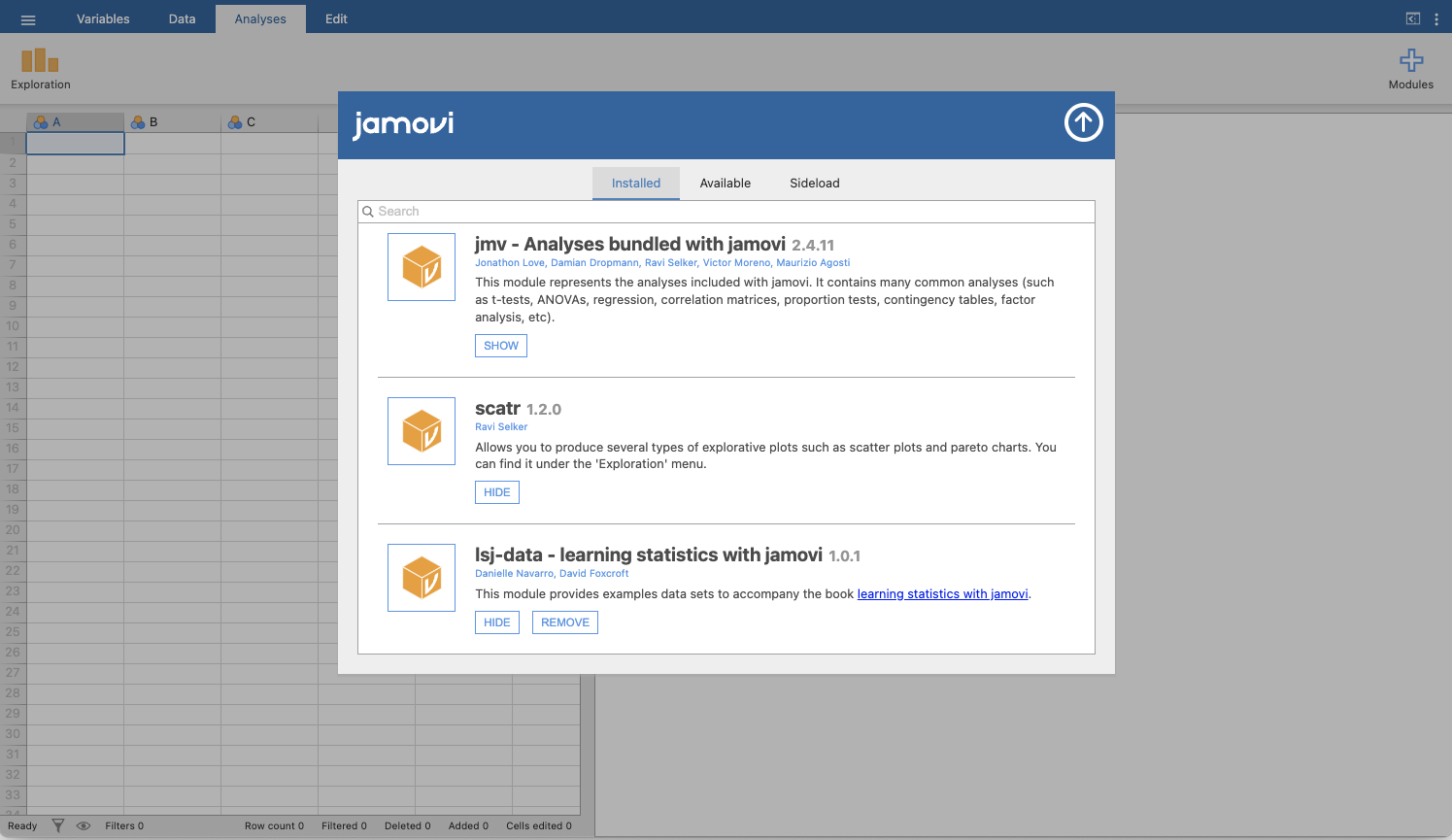1452x840 pixels.
Task: Click the results panel toggle icon at top right
Action: tap(1413, 18)
